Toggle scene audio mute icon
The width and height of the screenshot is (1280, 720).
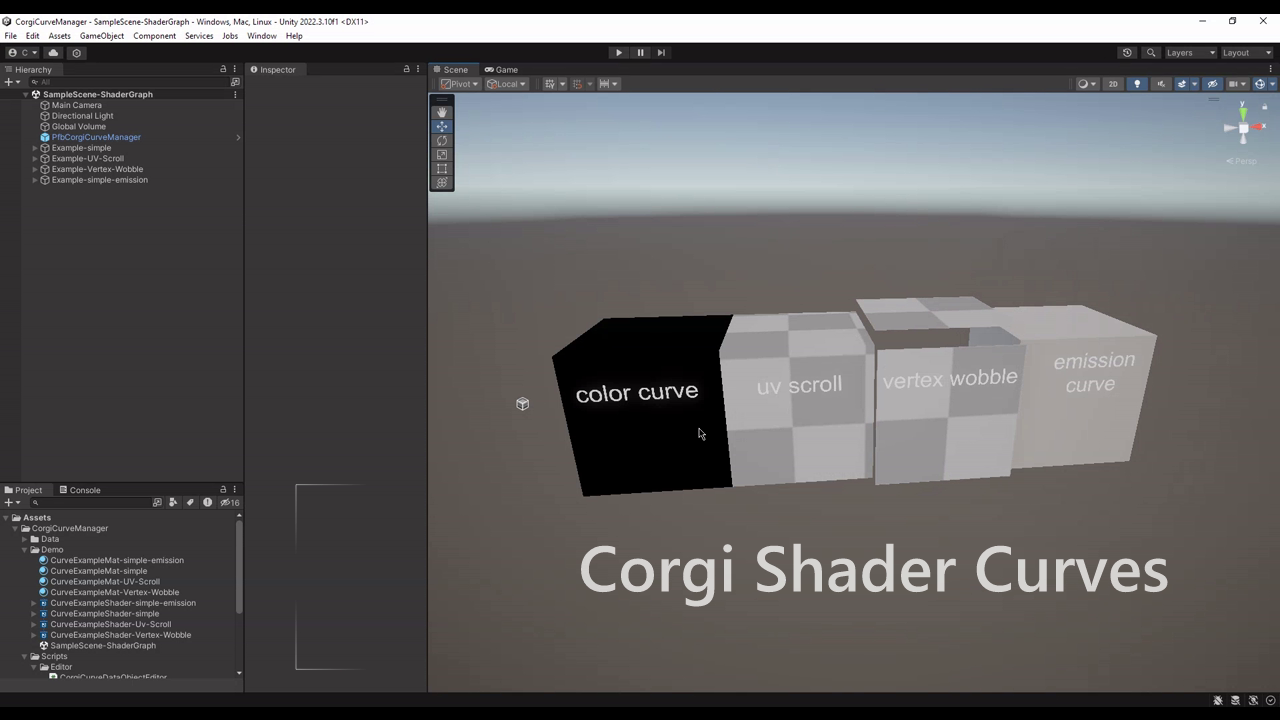[1161, 84]
